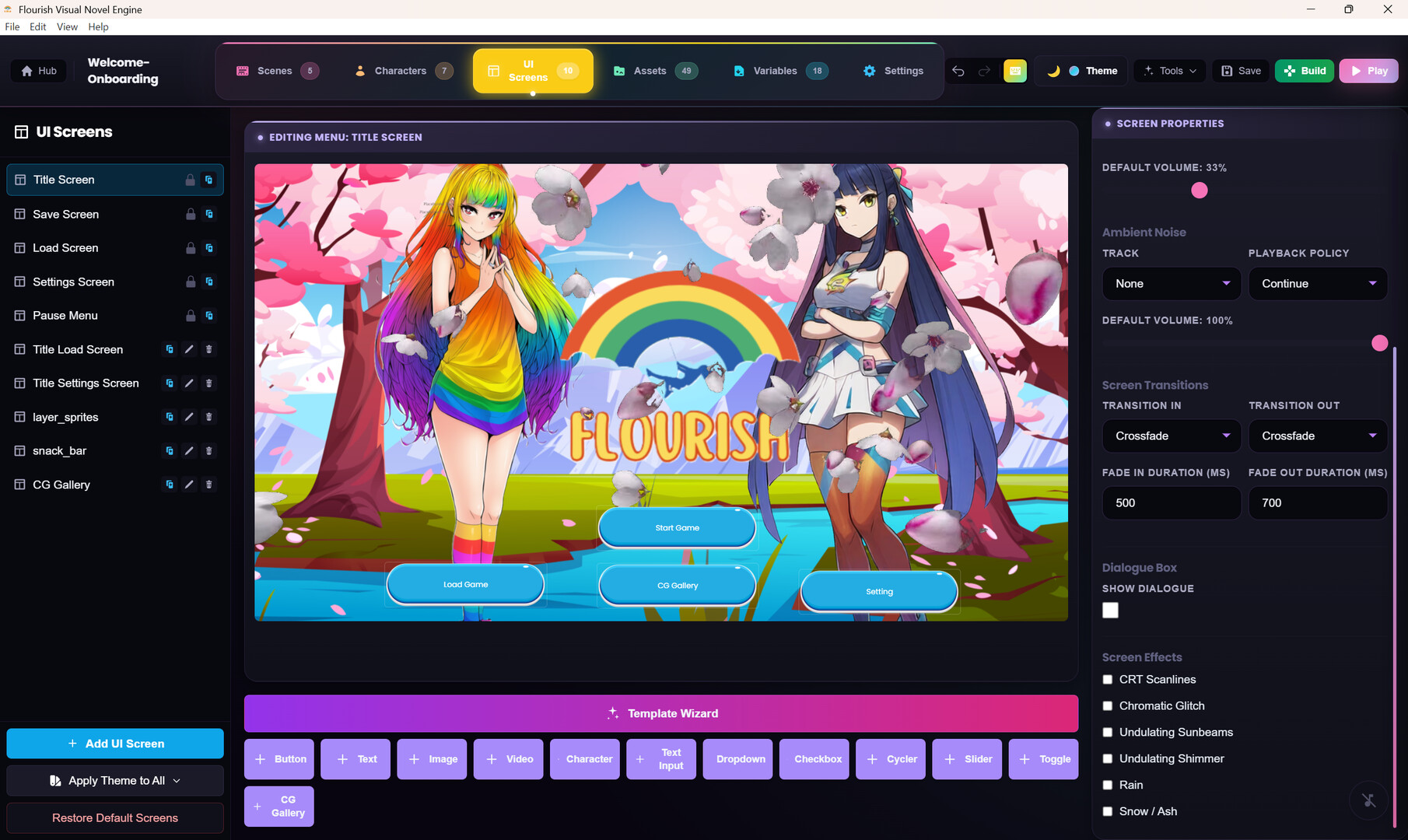Click the Fade In Duration input field
The image size is (1408, 840).
click(1171, 503)
